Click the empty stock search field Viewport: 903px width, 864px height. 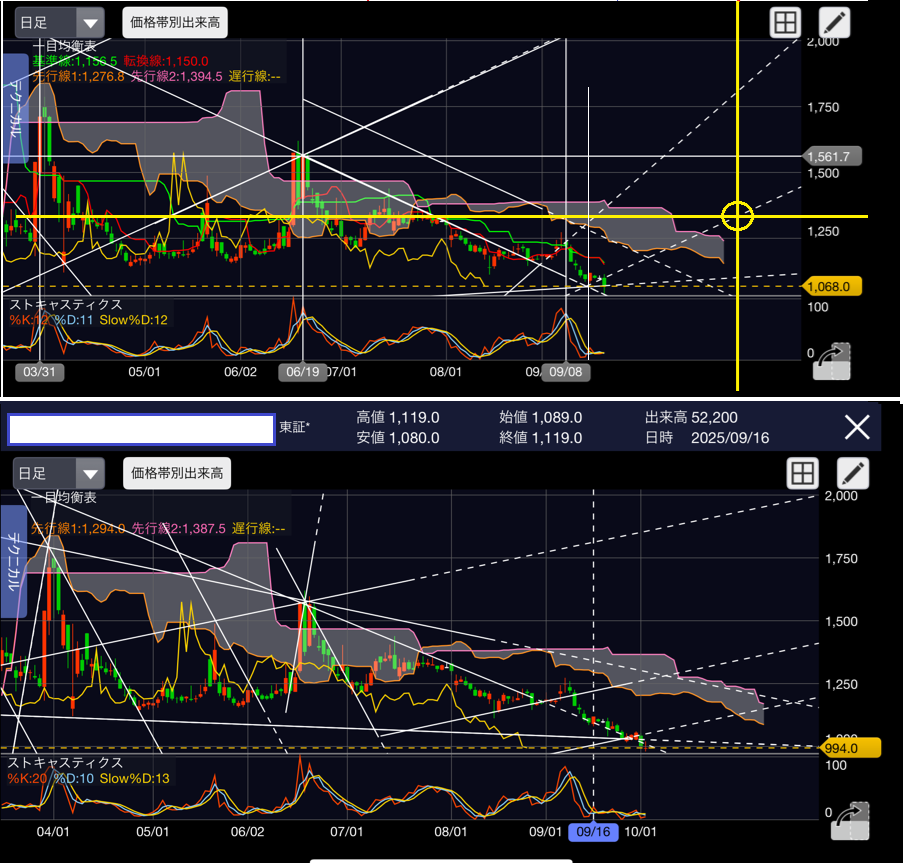point(141,429)
